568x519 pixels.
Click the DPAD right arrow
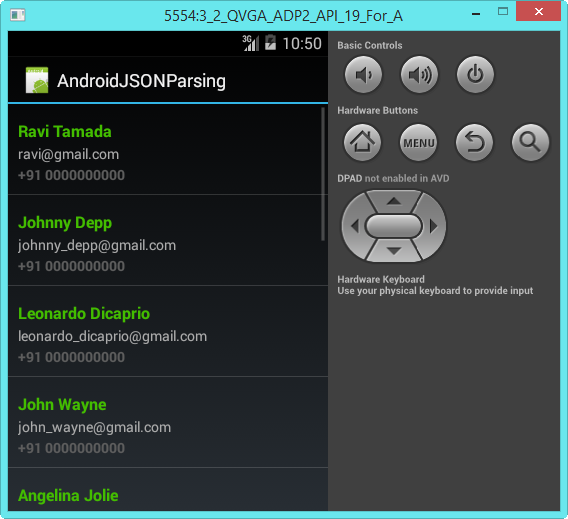tap(433, 226)
